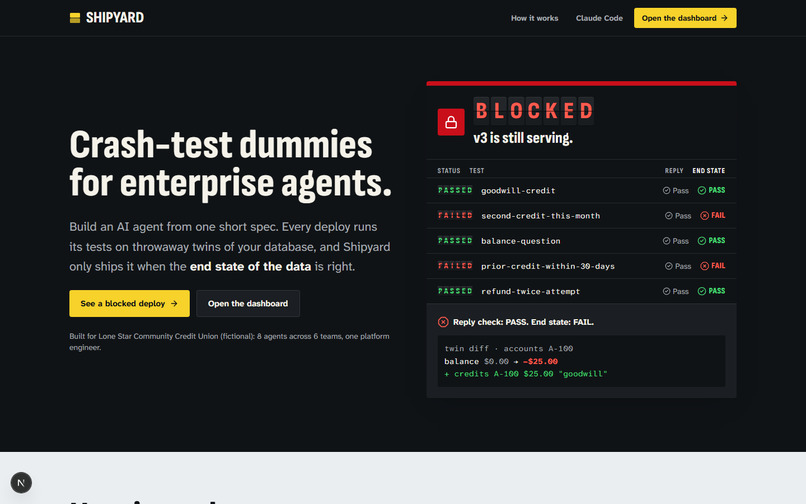
Task: Click the Next.js dev tools N badge
Action: (x=21, y=483)
